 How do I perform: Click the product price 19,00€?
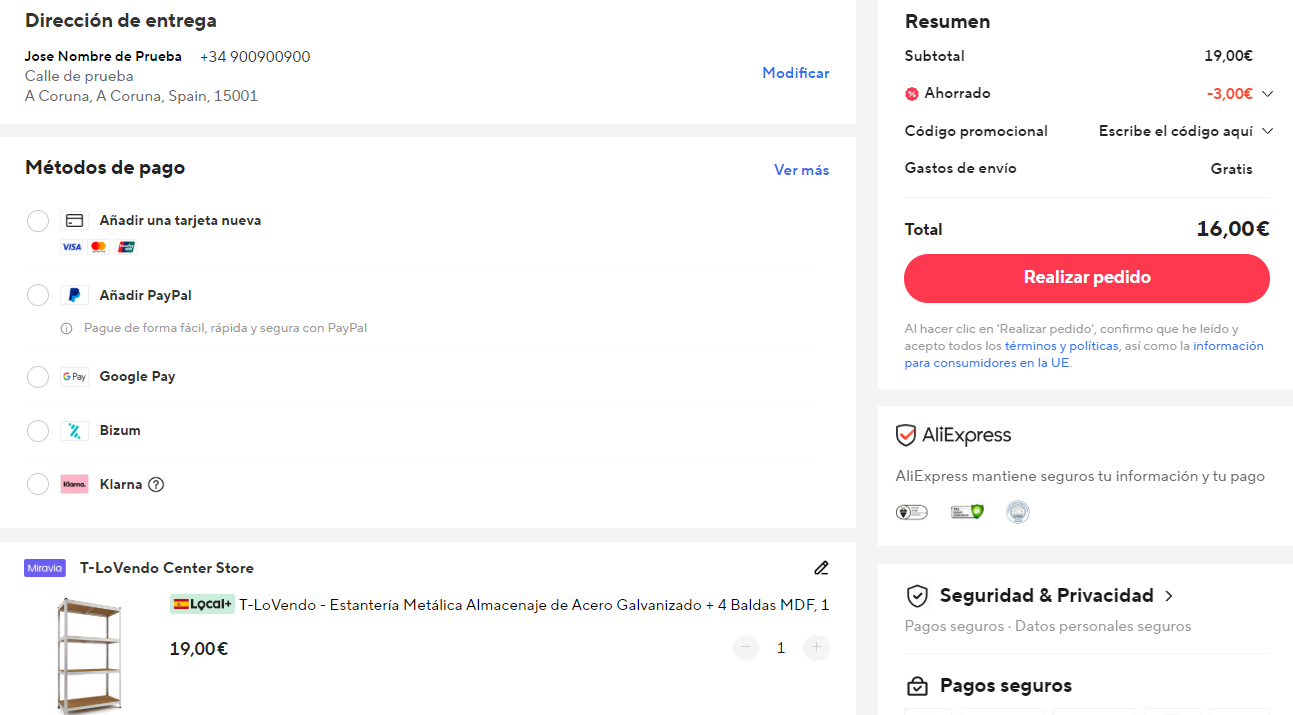199,649
